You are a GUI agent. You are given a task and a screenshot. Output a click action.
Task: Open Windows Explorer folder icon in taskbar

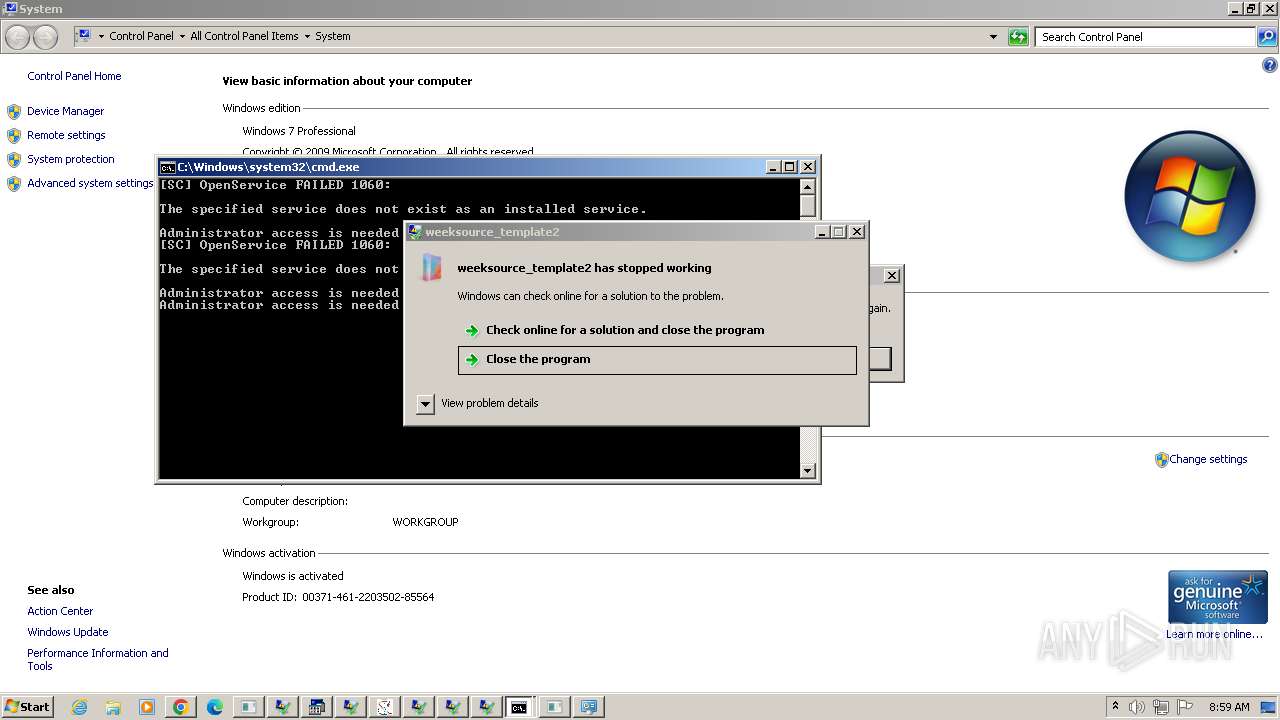[113, 707]
